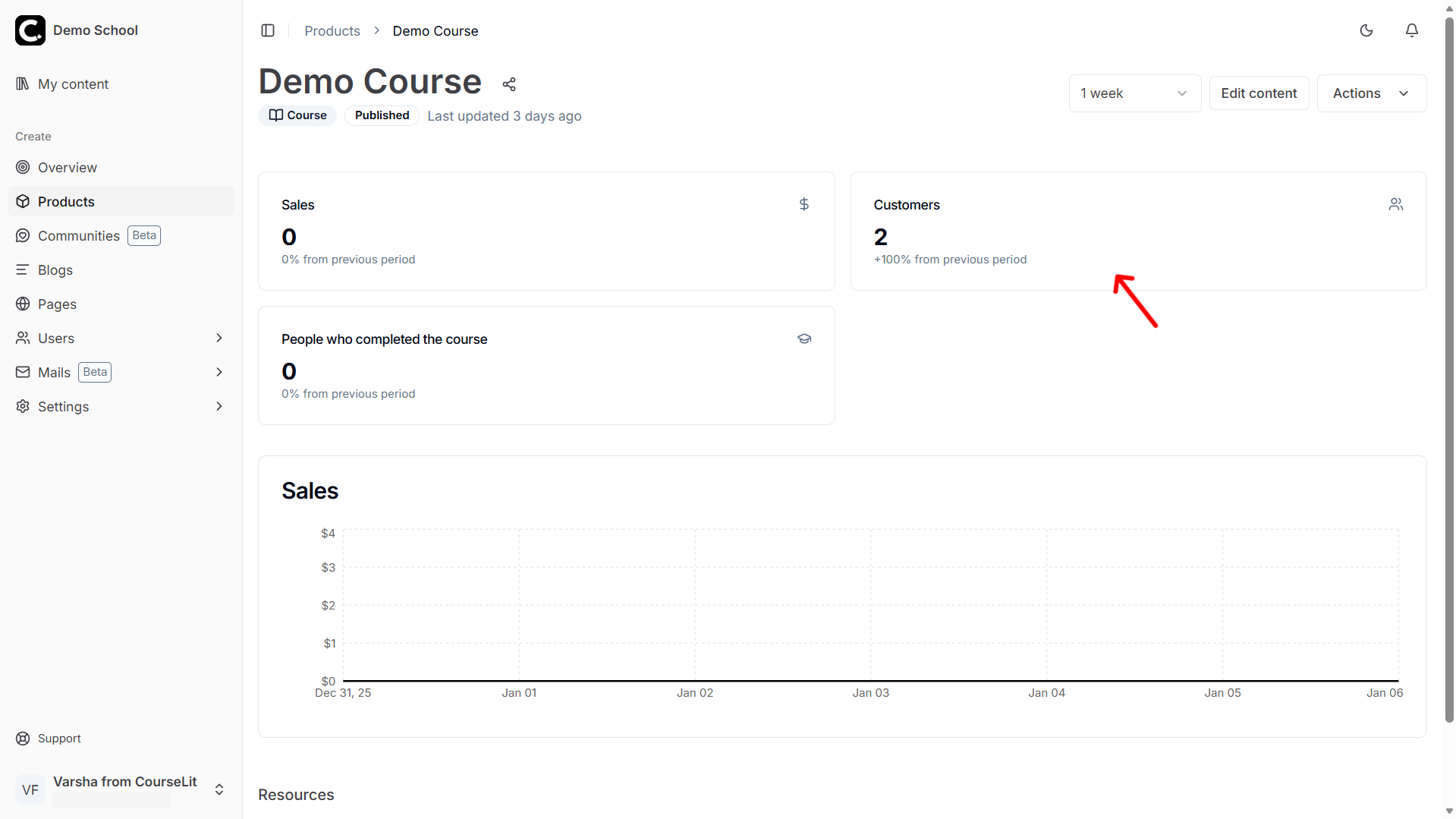The height and width of the screenshot is (819, 1456).
Task: Open the Actions dropdown menu
Action: [x=1371, y=93]
